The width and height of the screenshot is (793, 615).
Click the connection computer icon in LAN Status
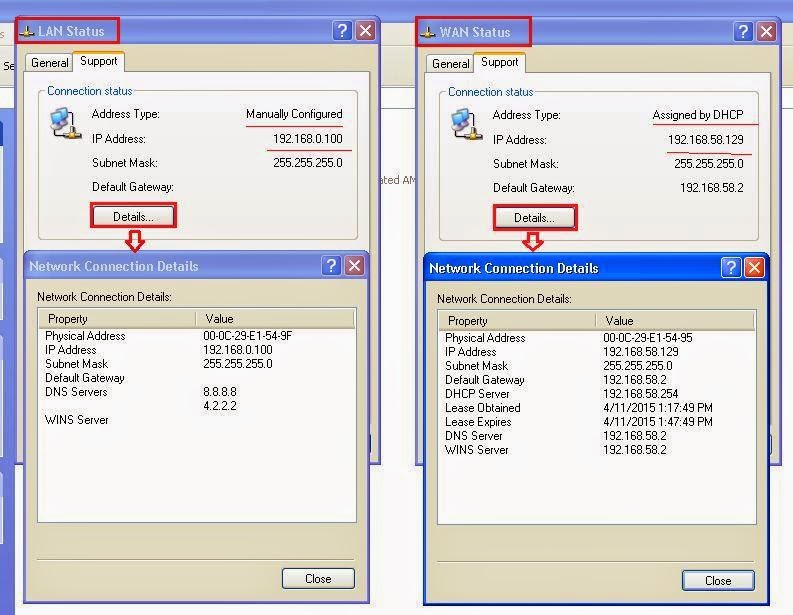pos(65,123)
